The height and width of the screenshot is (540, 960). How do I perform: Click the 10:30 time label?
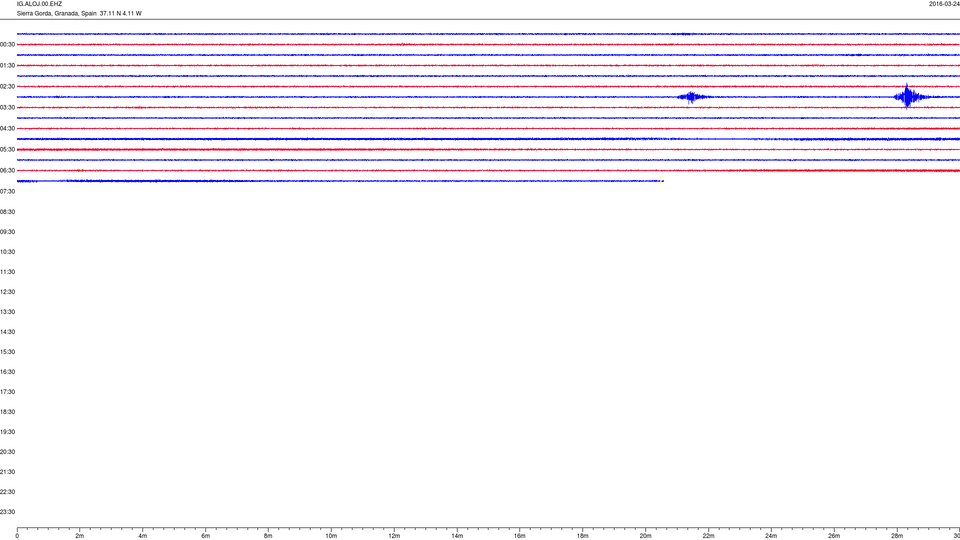[7, 252]
